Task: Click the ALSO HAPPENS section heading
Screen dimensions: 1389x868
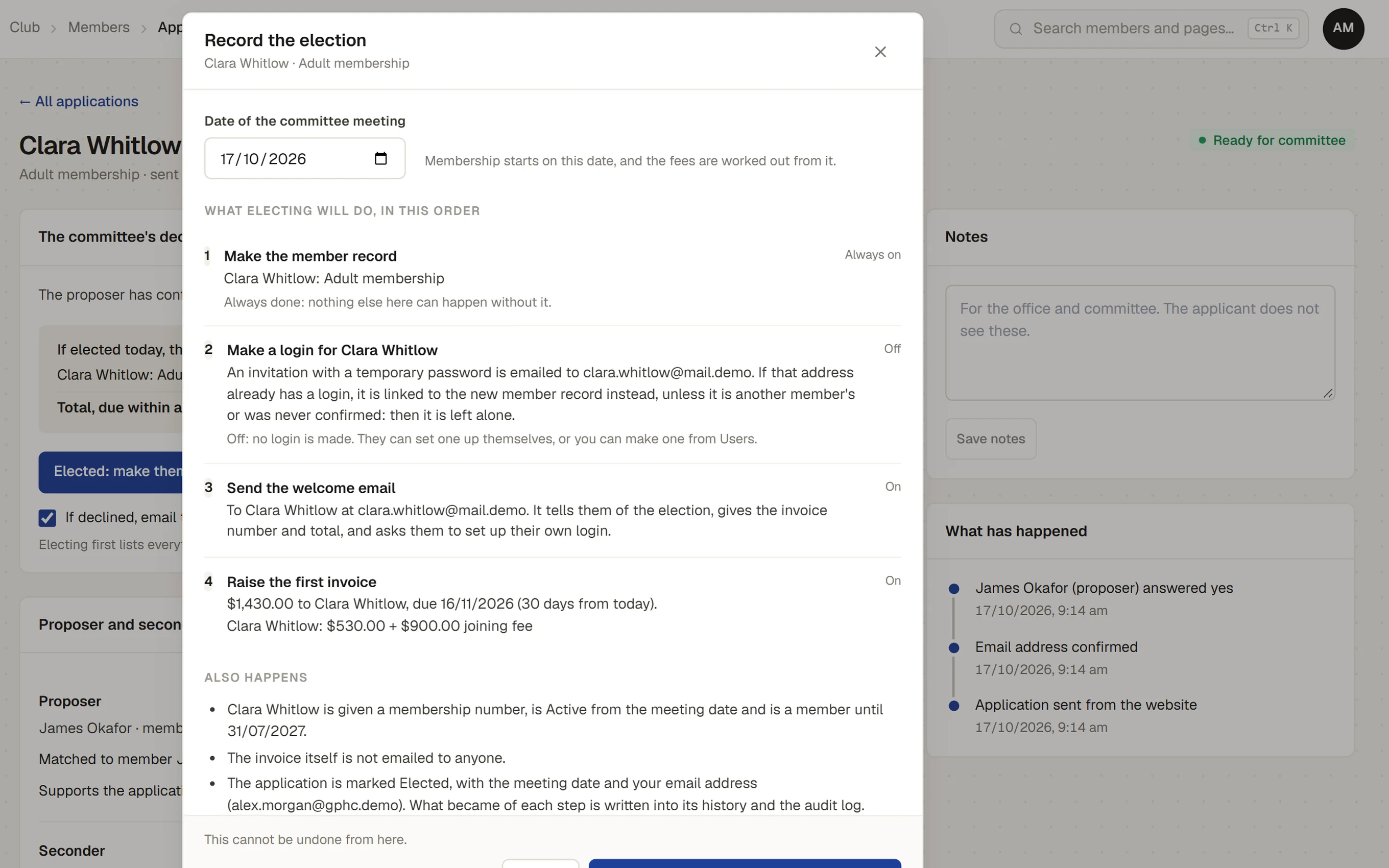Action: tap(256, 678)
